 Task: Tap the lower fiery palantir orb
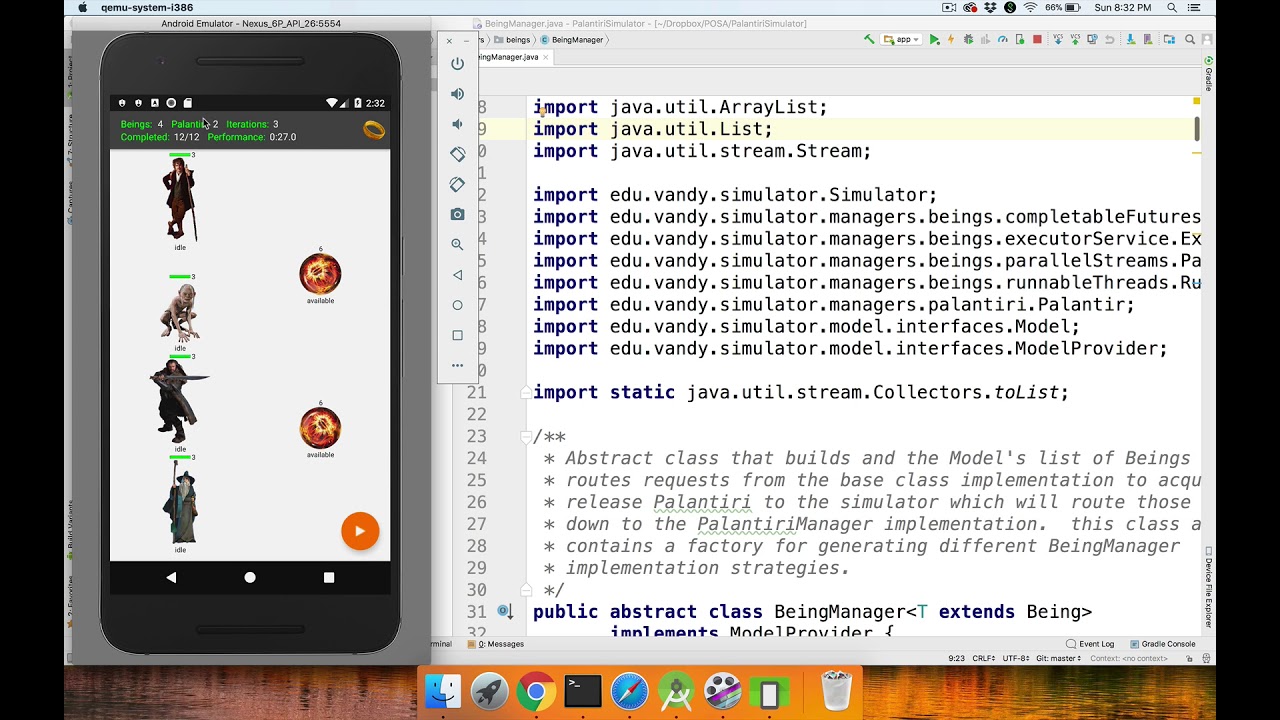pos(320,428)
